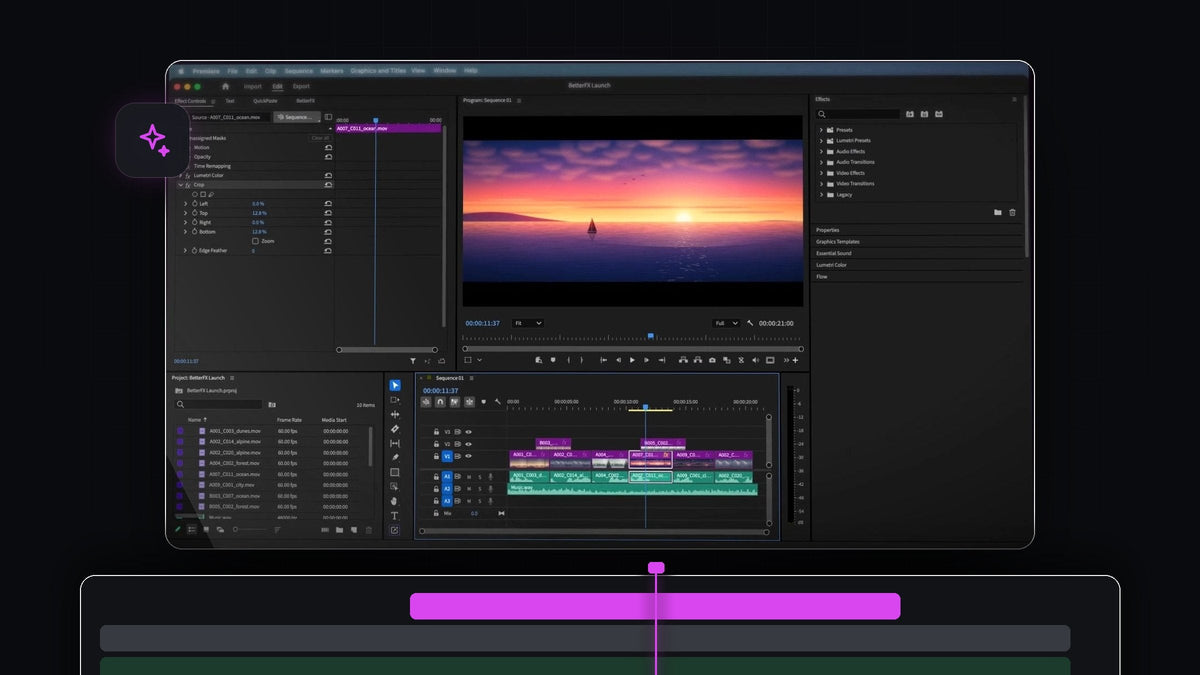This screenshot has height=675, width=1200.
Task: Click the Home icon in workspace bar
Action: click(x=225, y=86)
